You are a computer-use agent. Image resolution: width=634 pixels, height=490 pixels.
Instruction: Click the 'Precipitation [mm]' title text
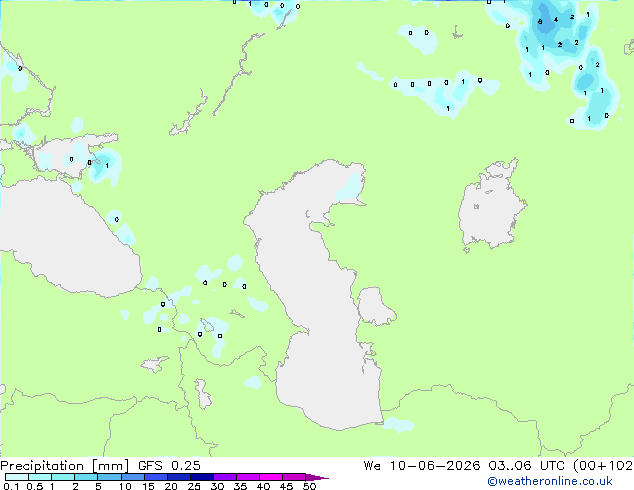[x=65, y=466]
